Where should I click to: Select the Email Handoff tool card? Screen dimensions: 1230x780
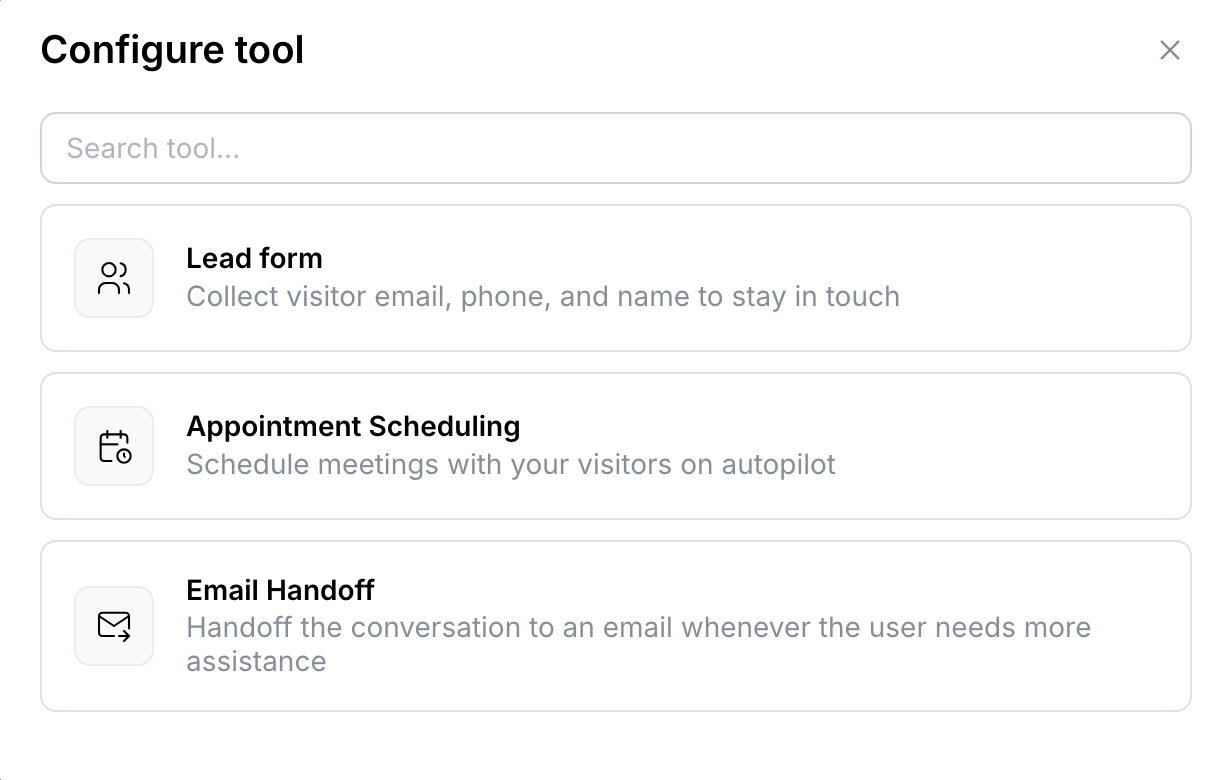point(615,626)
